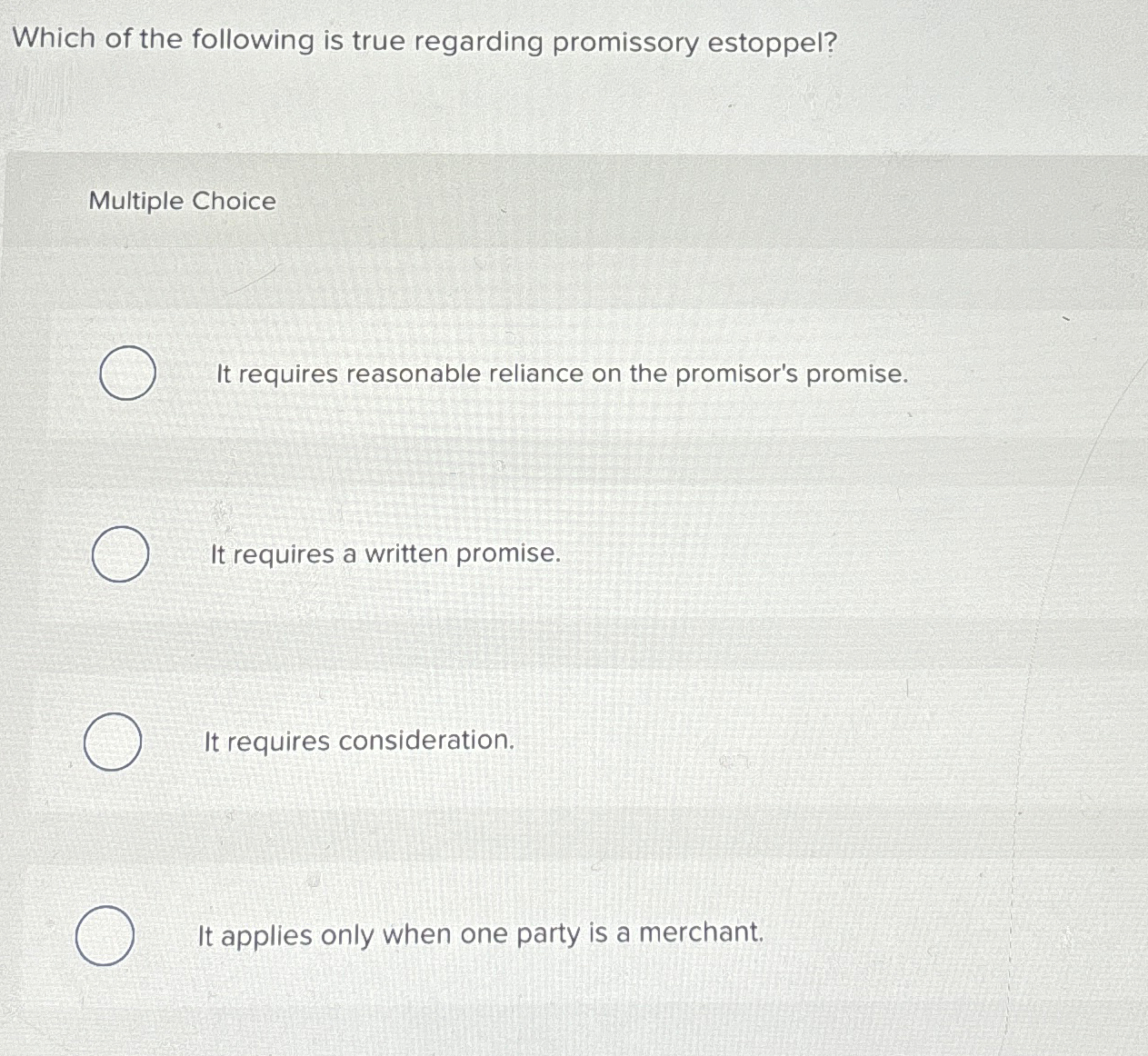1148x1056 pixels.
Task: Click the answer row requiring consideration
Action: coord(360,742)
